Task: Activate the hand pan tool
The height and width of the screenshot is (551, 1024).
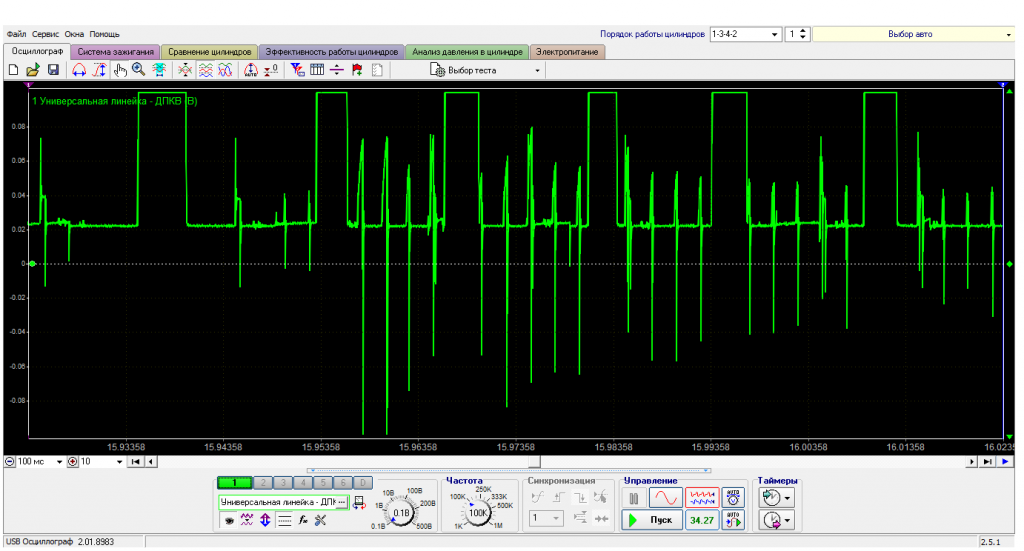Action: [x=120, y=70]
